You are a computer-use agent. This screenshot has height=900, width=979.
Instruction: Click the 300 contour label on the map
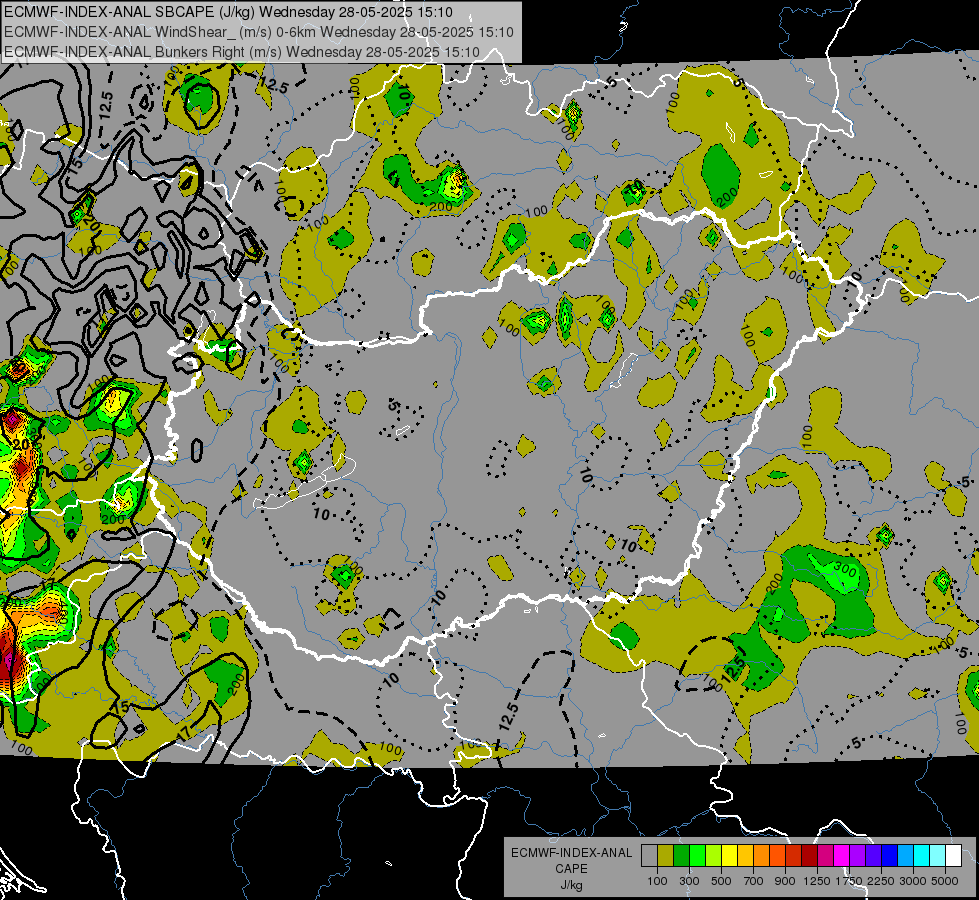pyautogui.click(x=845, y=569)
